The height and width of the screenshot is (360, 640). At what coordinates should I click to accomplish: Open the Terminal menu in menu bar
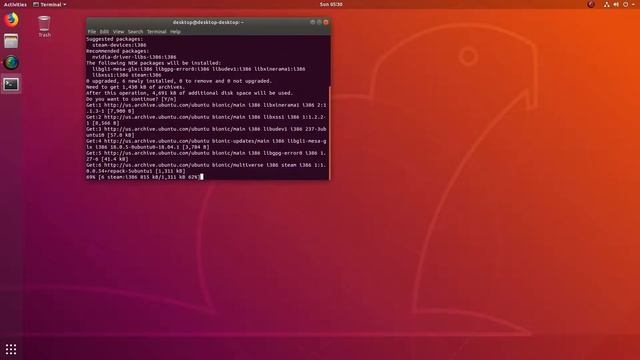tap(156, 31)
